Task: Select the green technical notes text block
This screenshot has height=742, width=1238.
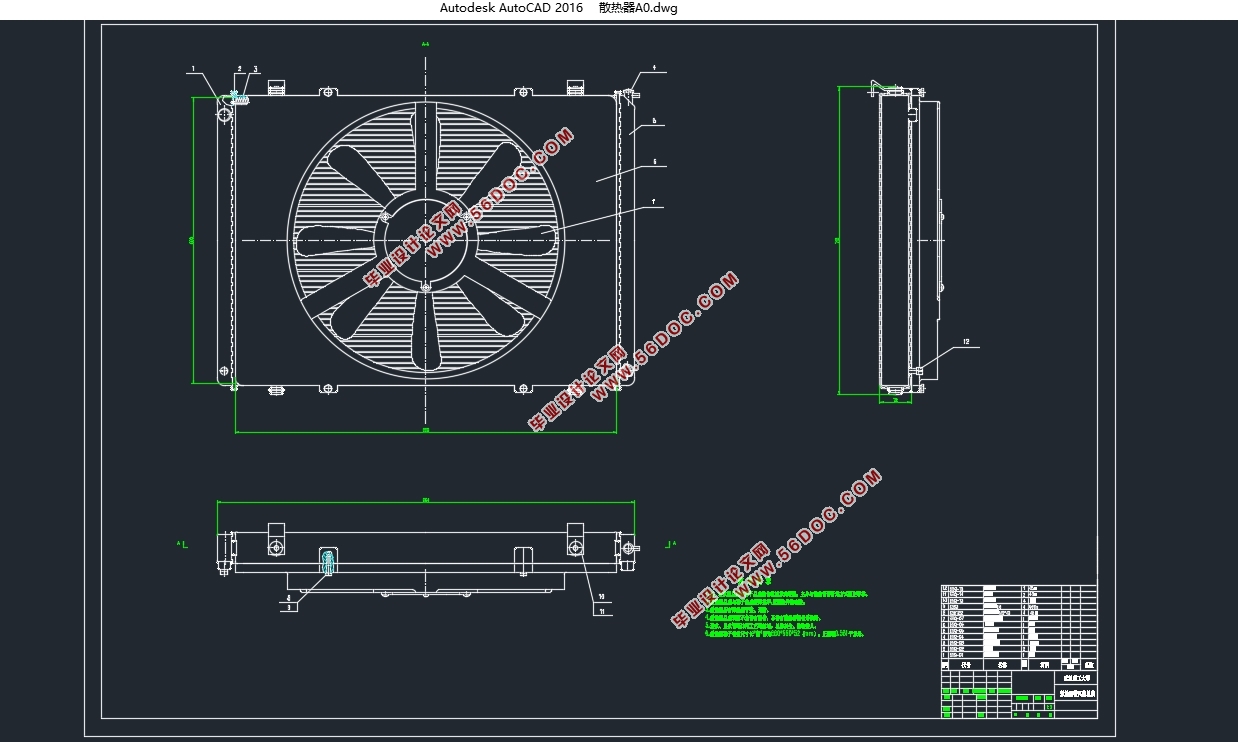Action: [x=784, y=612]
